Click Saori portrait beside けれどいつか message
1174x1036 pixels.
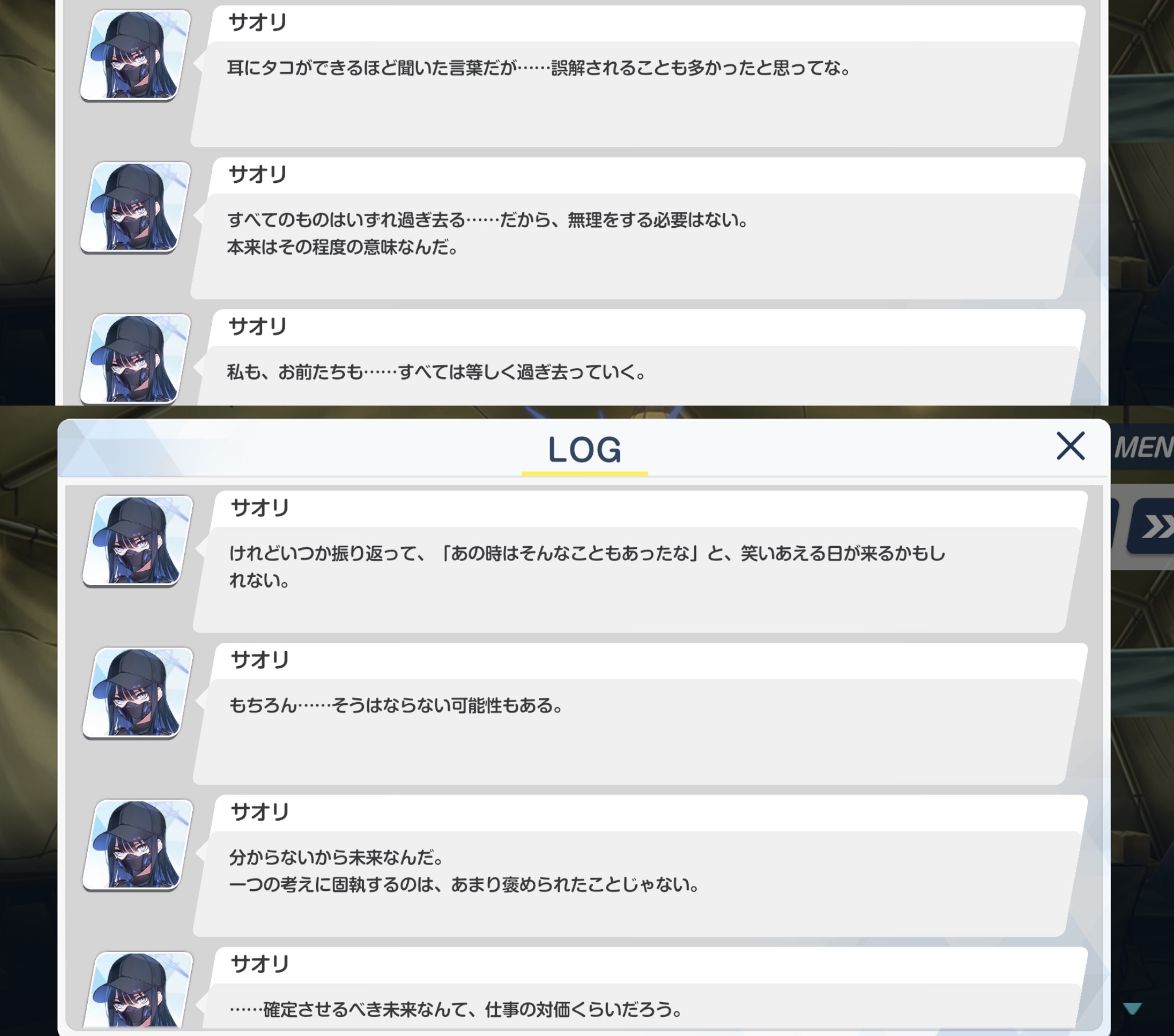coord(138,540)
